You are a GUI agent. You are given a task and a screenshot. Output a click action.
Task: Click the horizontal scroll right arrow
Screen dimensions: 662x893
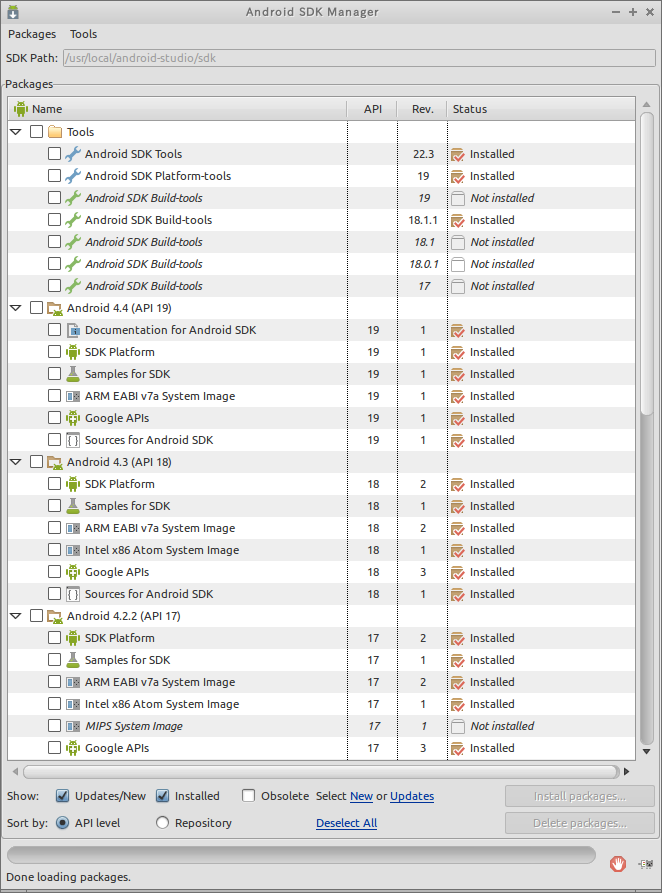pyautogui.click(x=627, y=772)
